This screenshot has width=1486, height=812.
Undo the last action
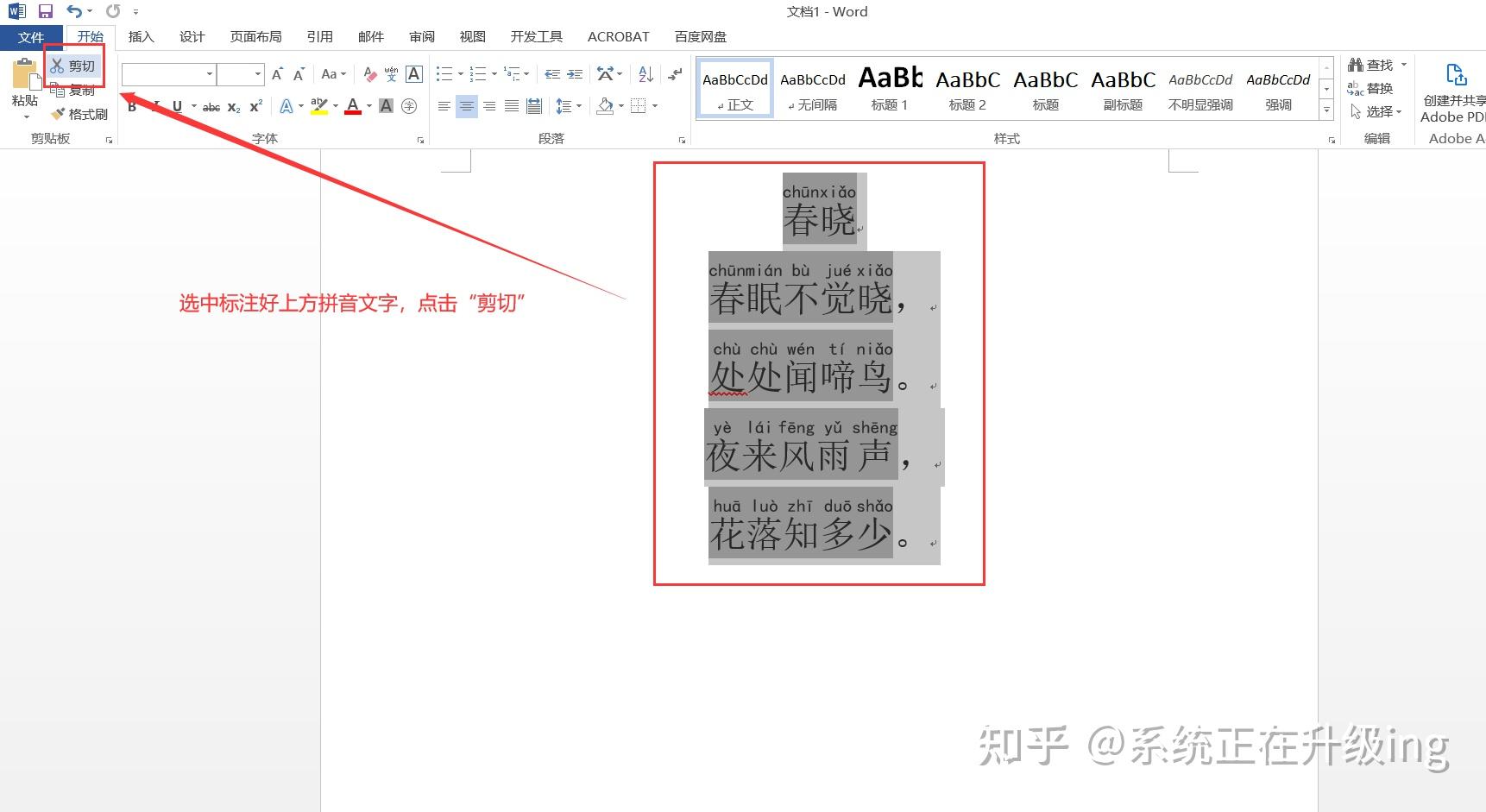[74, 11]
